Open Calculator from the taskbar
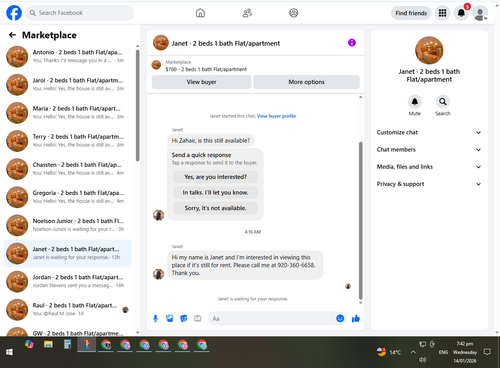 click(x=67, y=344)
